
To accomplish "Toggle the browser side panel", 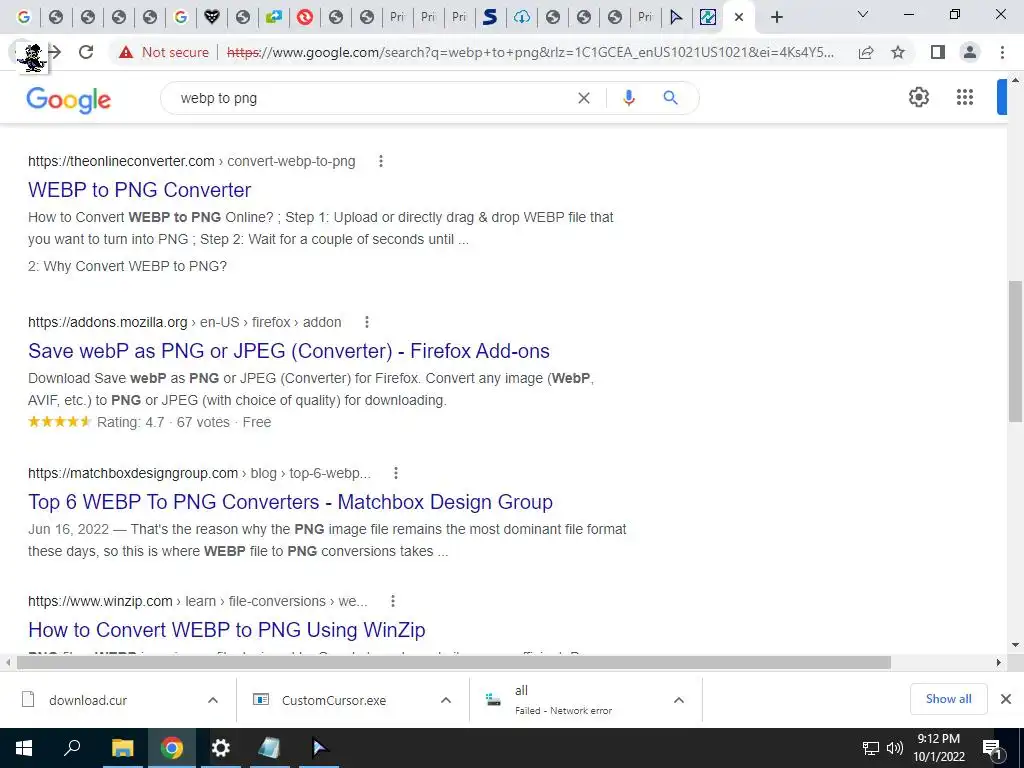I will 938,52.
